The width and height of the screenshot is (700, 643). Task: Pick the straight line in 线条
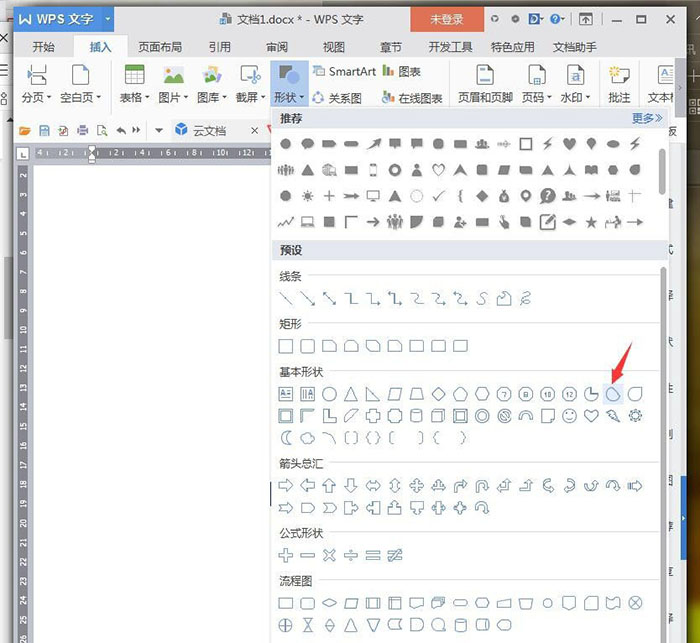[x=286, y=298]
